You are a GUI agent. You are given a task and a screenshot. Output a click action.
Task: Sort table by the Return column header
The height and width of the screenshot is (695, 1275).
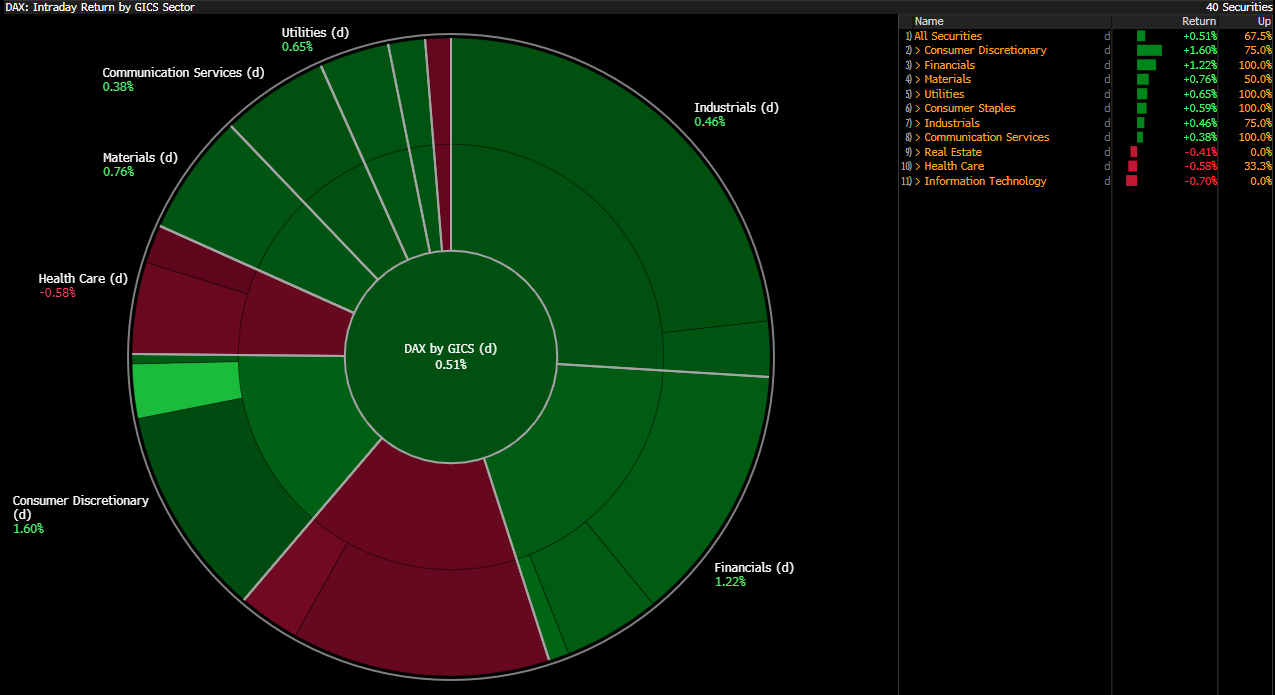coord(1198,21)
